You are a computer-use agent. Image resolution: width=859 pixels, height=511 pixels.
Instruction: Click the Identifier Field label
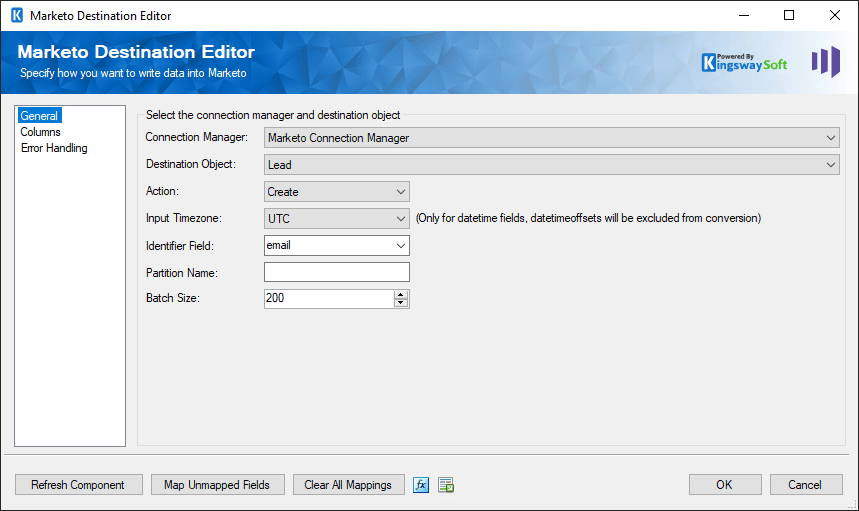click(180, 246)
